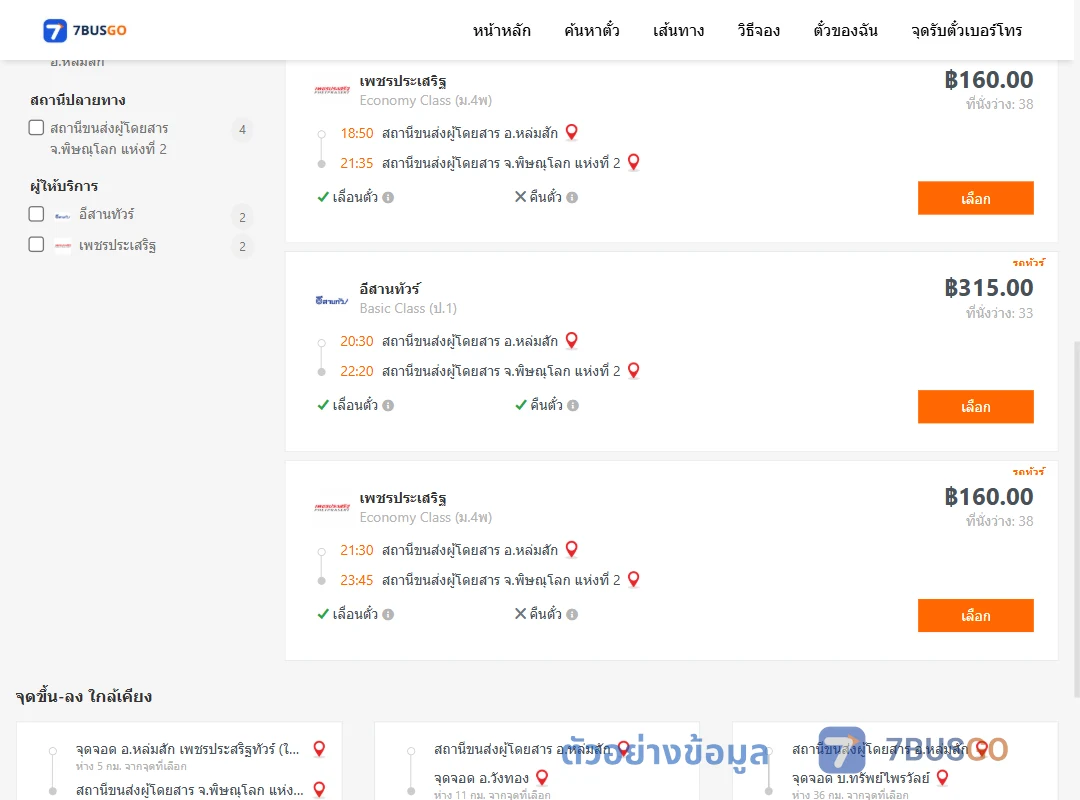Click อีสานทัวร์ operator name in 20:30 card
The width and height of the screenshot is (1080, 800).
tap(390, 289)
